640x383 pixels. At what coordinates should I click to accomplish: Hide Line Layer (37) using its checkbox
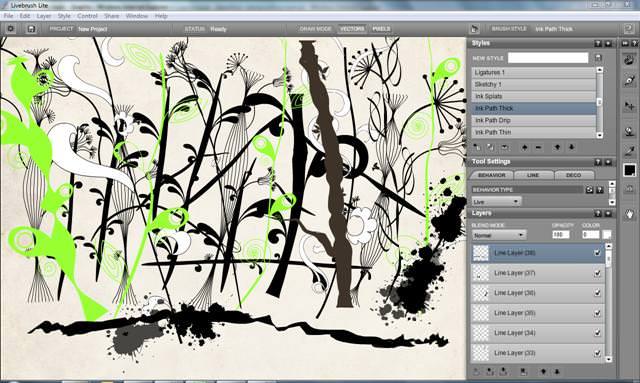[598, 273]
